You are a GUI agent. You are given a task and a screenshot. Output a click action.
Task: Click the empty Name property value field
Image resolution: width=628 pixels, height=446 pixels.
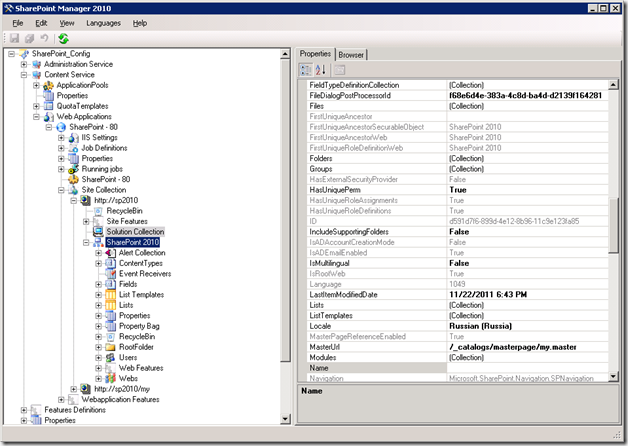tap(527, 368)
